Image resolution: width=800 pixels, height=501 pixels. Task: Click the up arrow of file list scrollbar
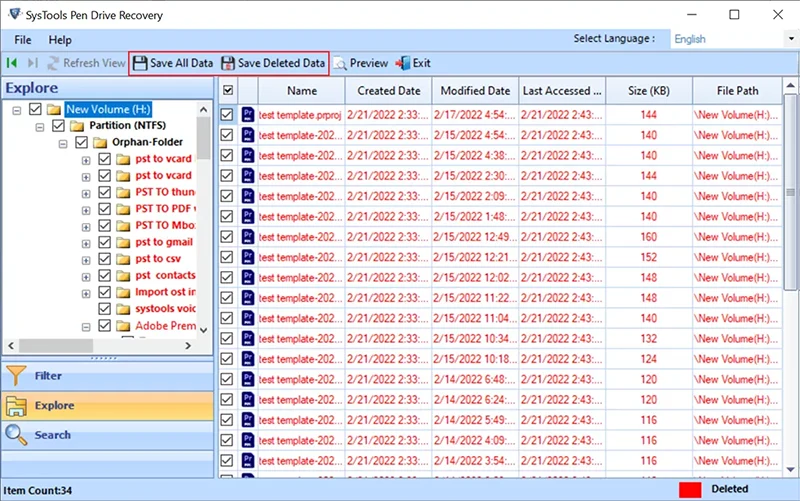click(x=790, y=85)
